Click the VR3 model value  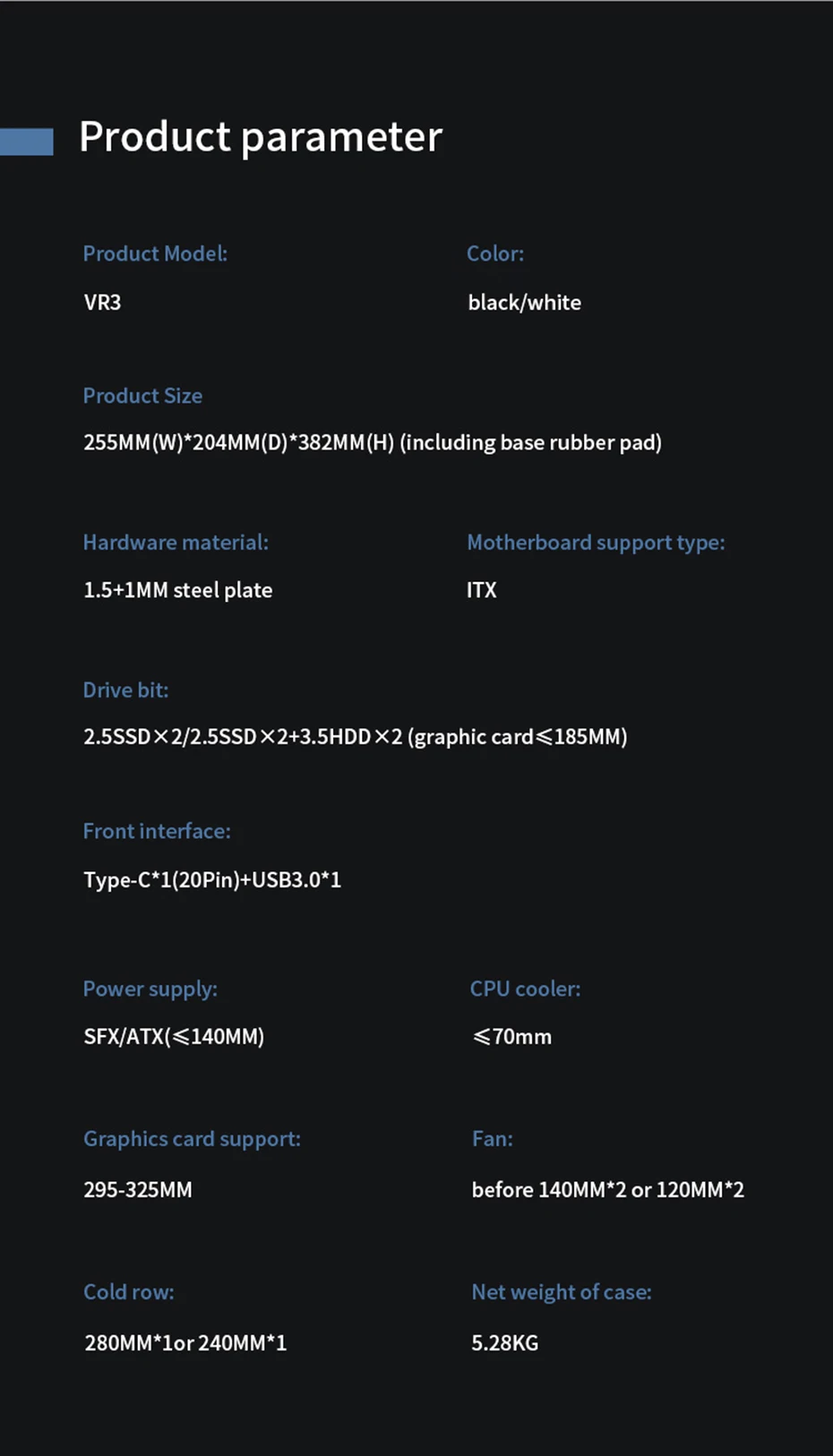coord(102,302)
